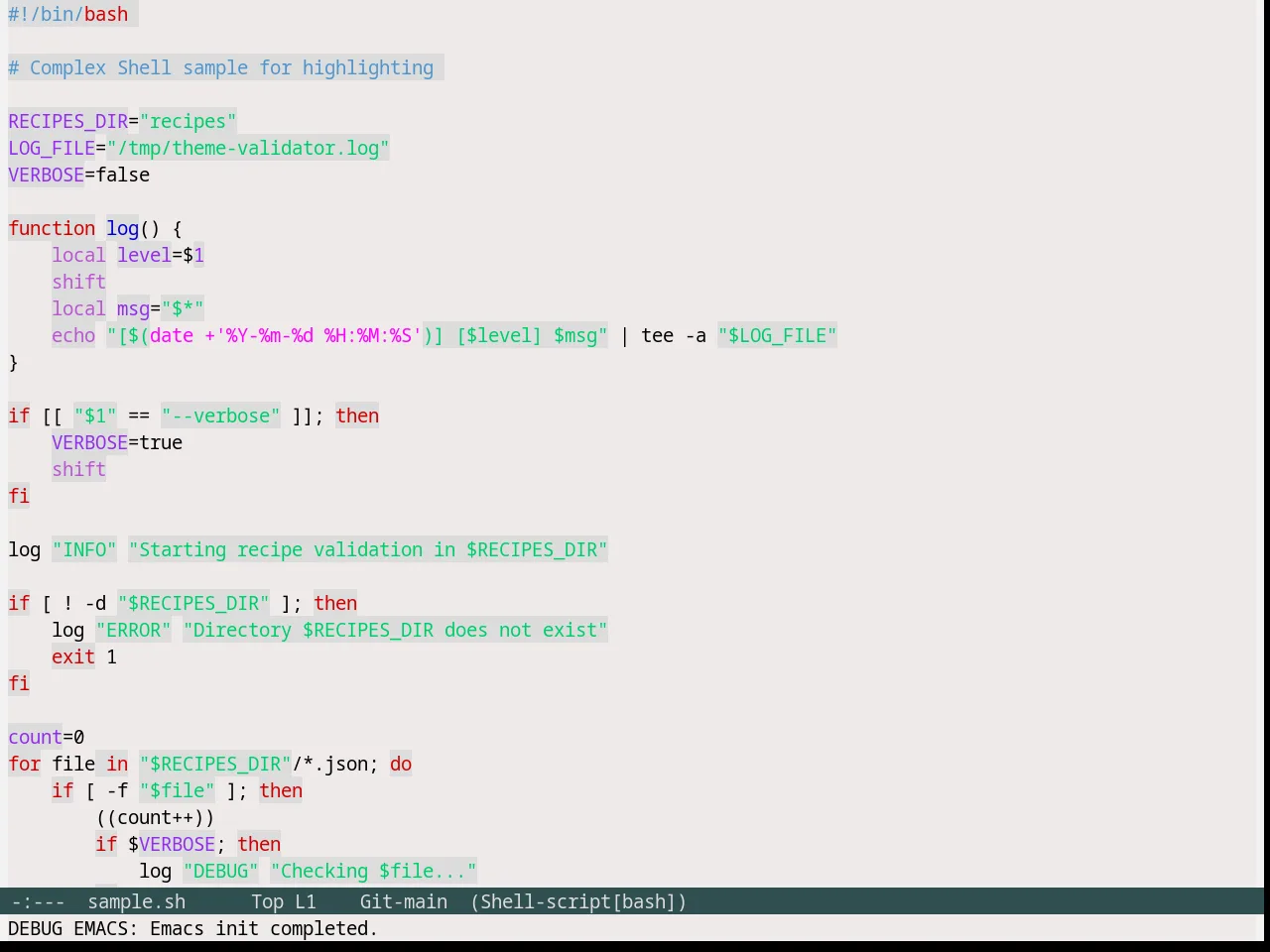This screenshot has height=952, width=1270.
Task: Click the sample.sh buffer name in mode line
Action: click(137, 901)
